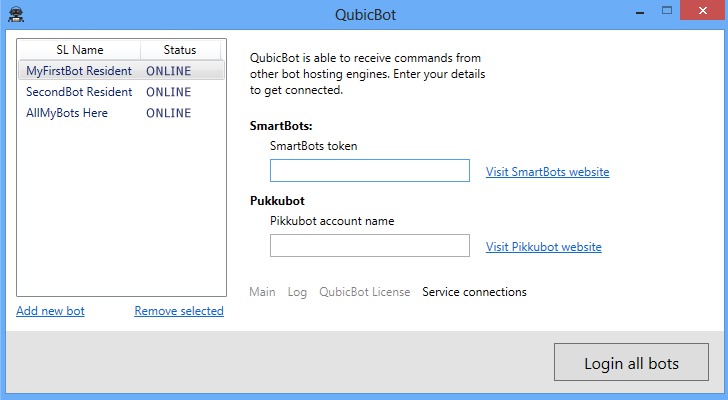Open the QubicBot License tab
728x400 pixels.
pos(364,292)
